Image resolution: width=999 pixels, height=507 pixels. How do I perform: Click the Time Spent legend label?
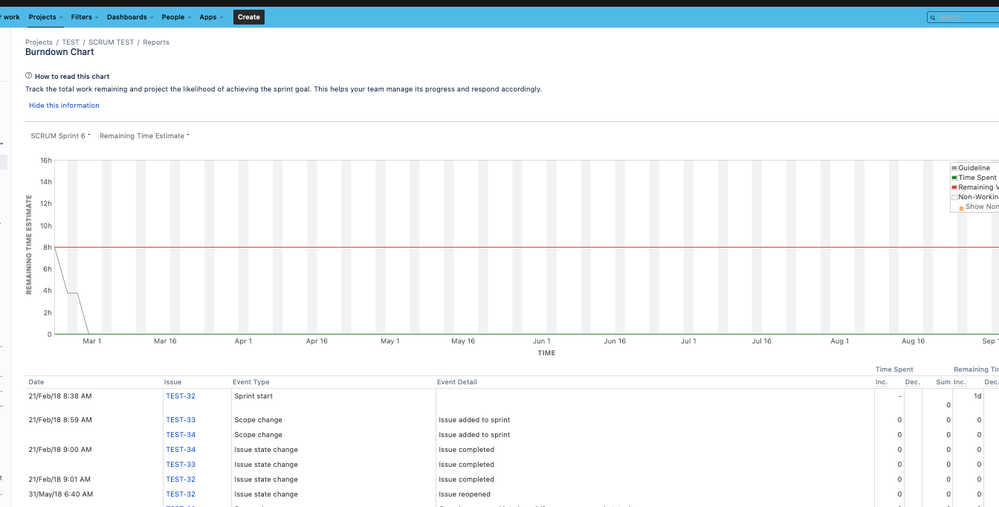click(x=977, y=178)
